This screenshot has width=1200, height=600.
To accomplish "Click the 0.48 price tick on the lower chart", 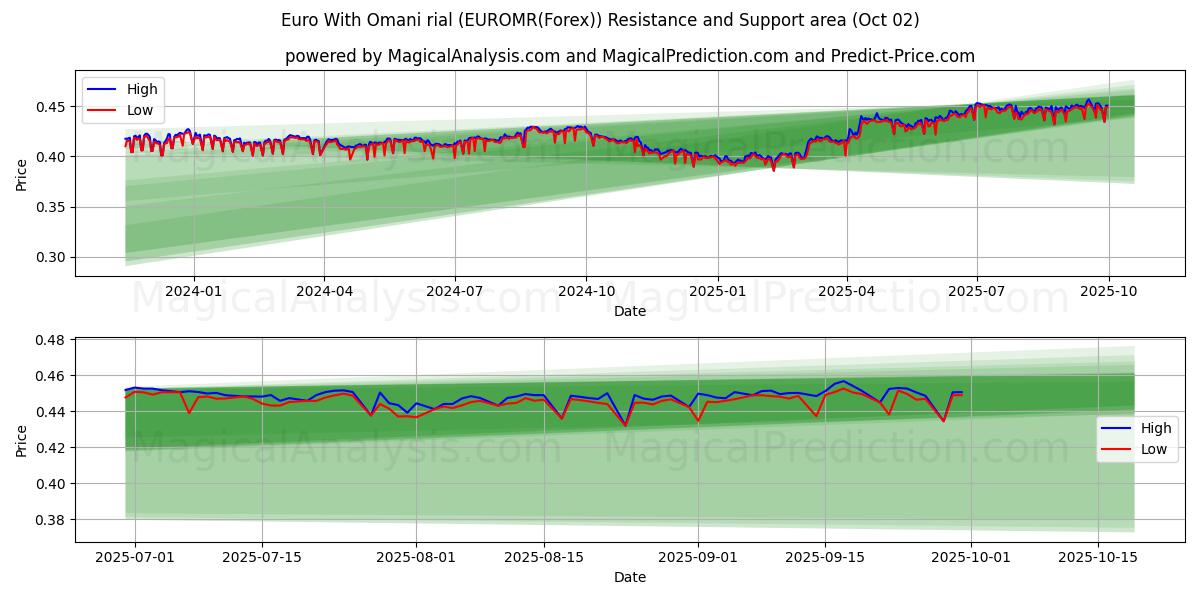I will coord(51,340).
